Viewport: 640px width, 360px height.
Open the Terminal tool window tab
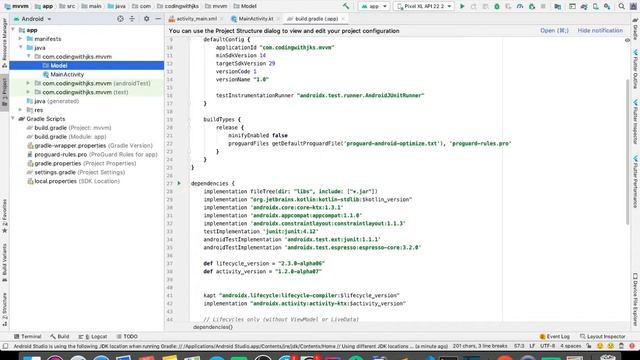(x=28, y=337)
